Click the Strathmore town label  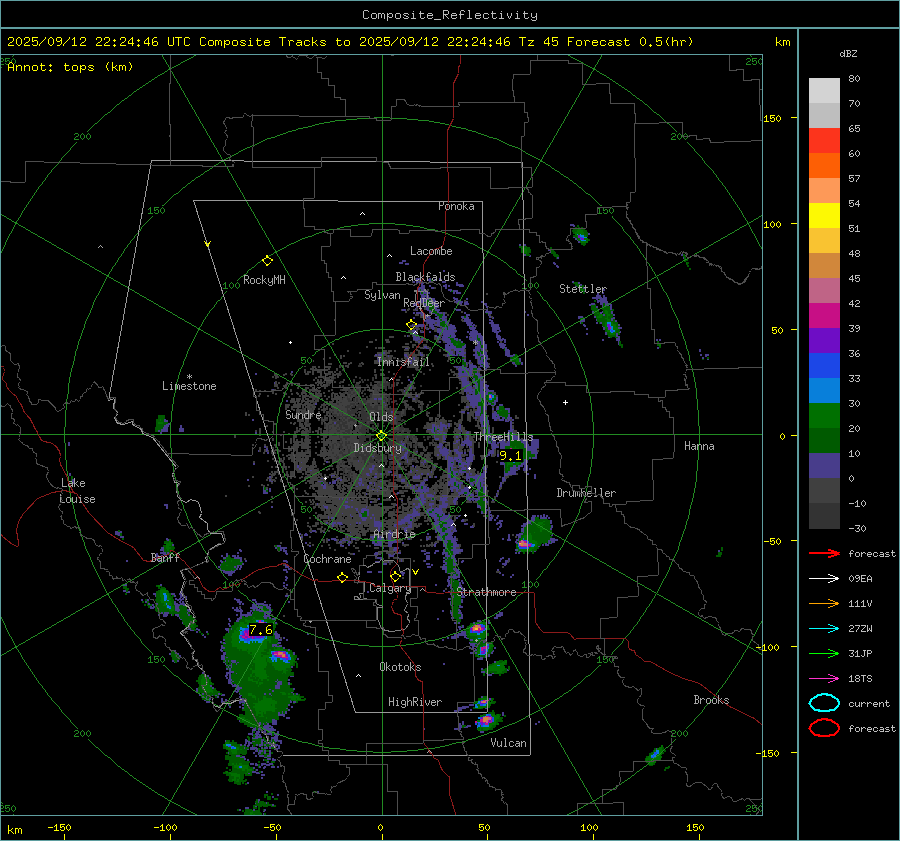pyautogui.click(x=486, y=592)
